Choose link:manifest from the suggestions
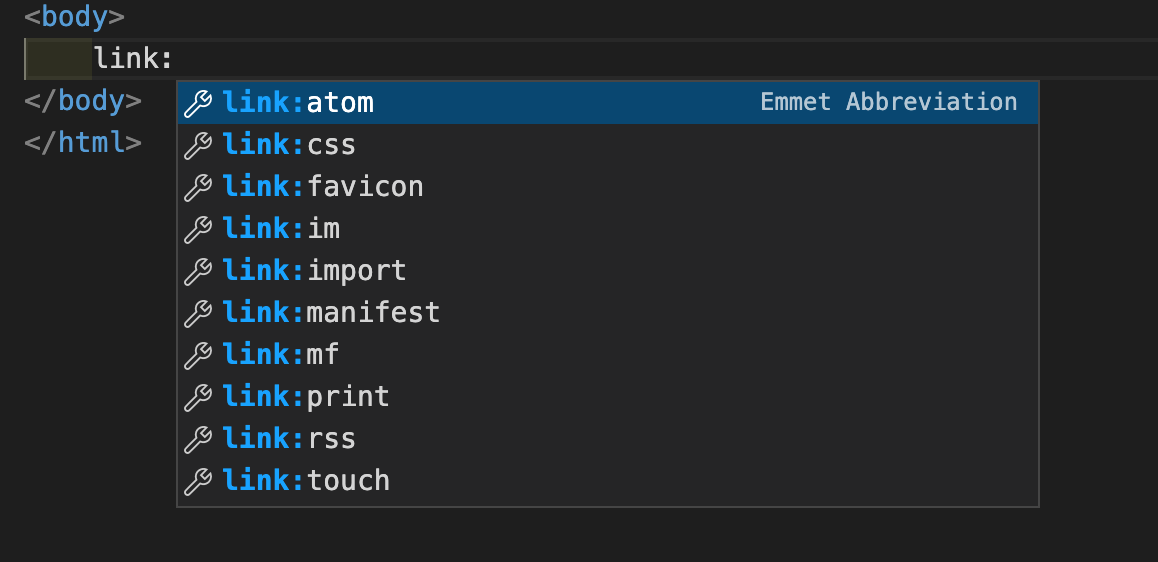This screenshot has height=562, width=1158. (331, 313)
